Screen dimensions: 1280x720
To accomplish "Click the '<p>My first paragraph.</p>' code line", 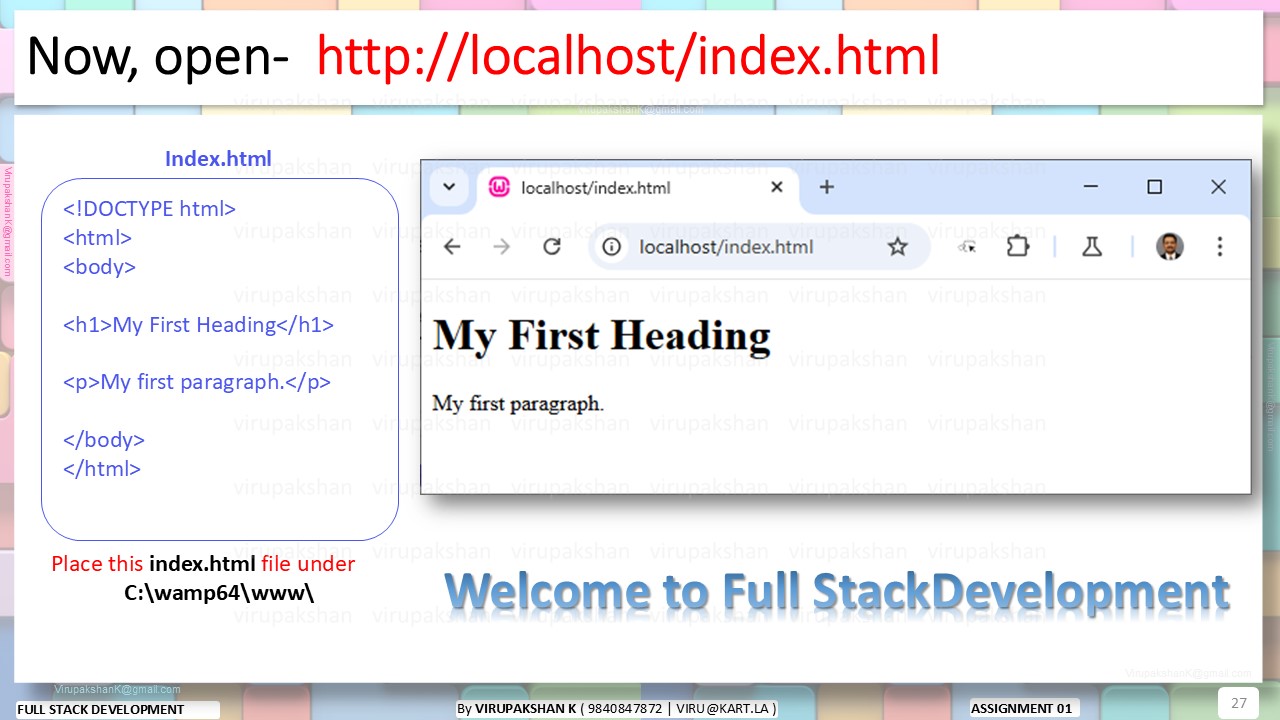I will [197, 382].
